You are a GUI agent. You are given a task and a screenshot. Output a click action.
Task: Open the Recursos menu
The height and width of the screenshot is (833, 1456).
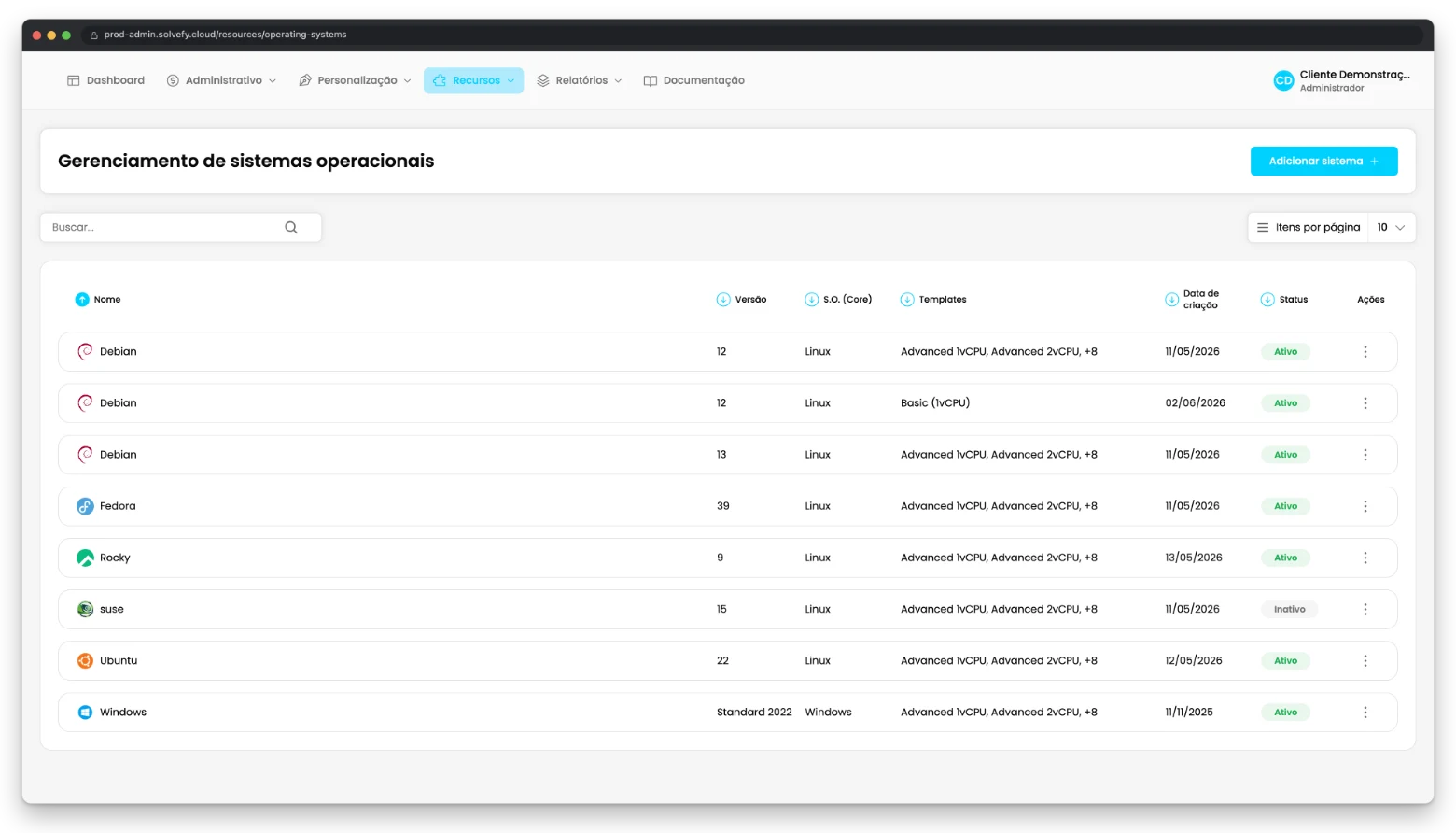pos(473,80)
